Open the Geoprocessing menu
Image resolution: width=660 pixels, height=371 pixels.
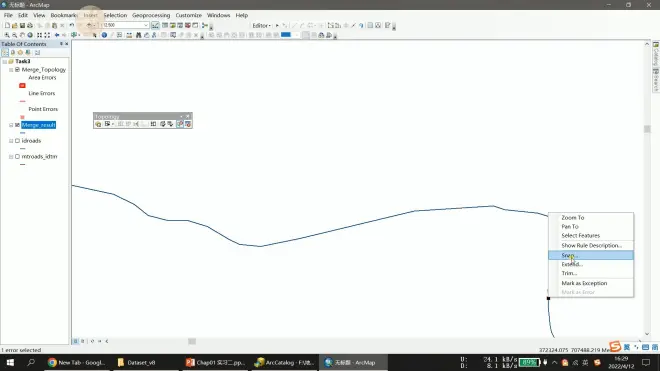coord(151,15)
